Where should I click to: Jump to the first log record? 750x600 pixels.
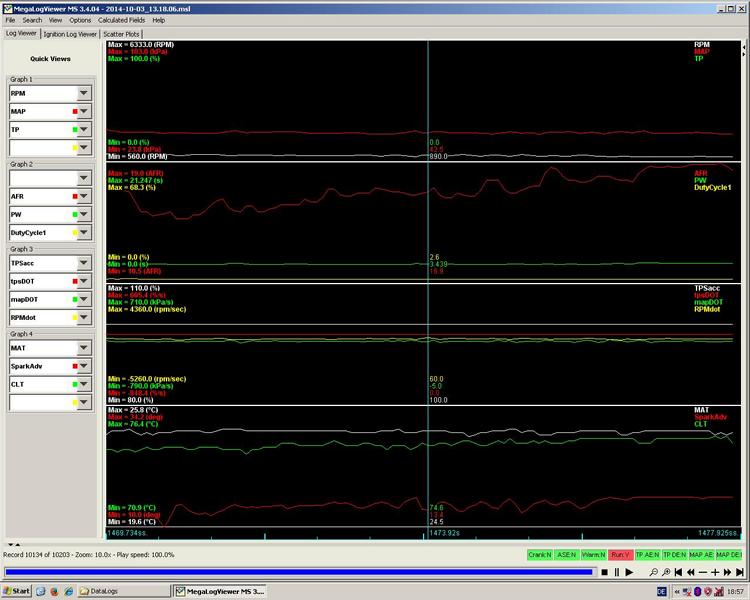click(x=678, y=572)
